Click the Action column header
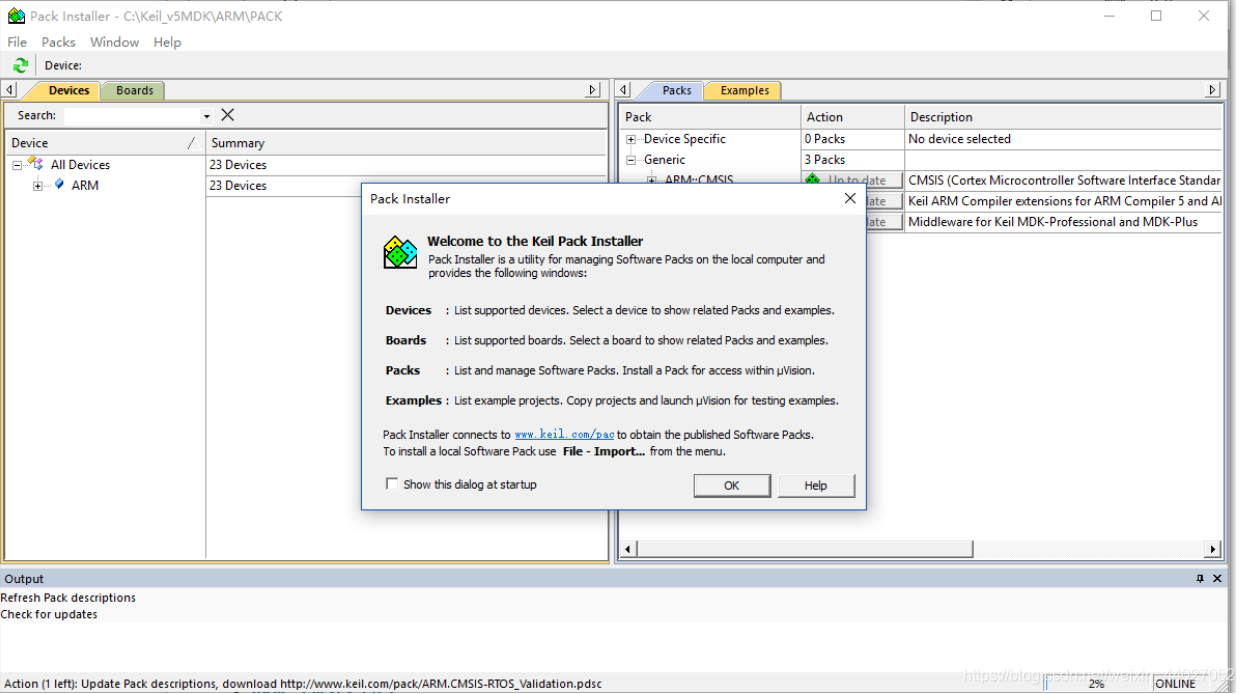This screenshot has height=694, width=1245. pyautogui.click(x=853, y=117)
